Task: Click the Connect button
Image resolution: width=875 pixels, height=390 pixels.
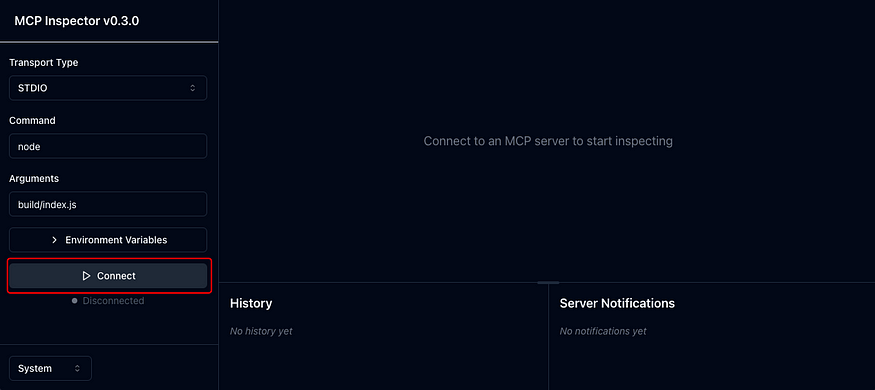Action: point(108,276)
